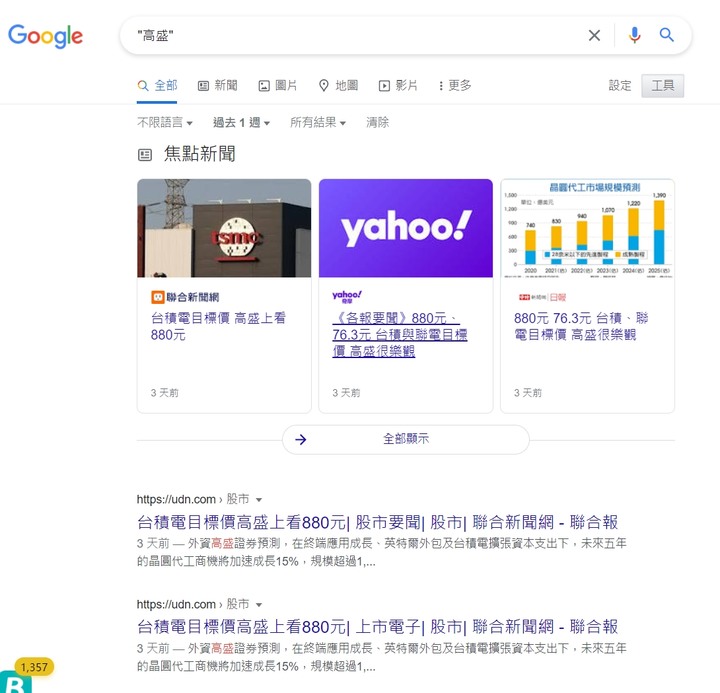Click the 聯合新聞網 source logo

click(185, 297)
